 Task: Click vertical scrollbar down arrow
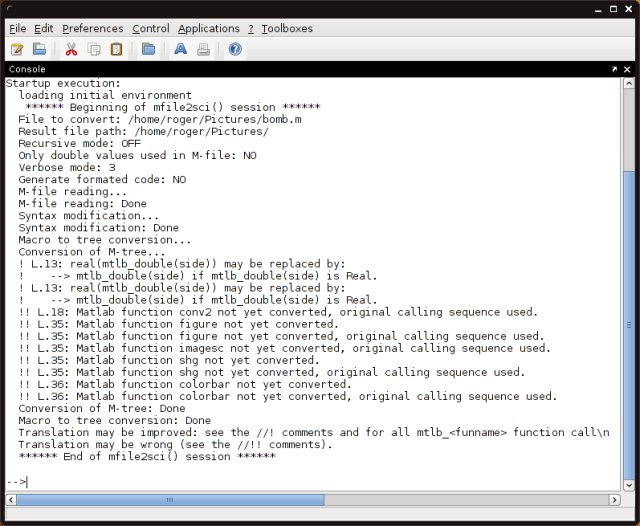pos(629,485)
